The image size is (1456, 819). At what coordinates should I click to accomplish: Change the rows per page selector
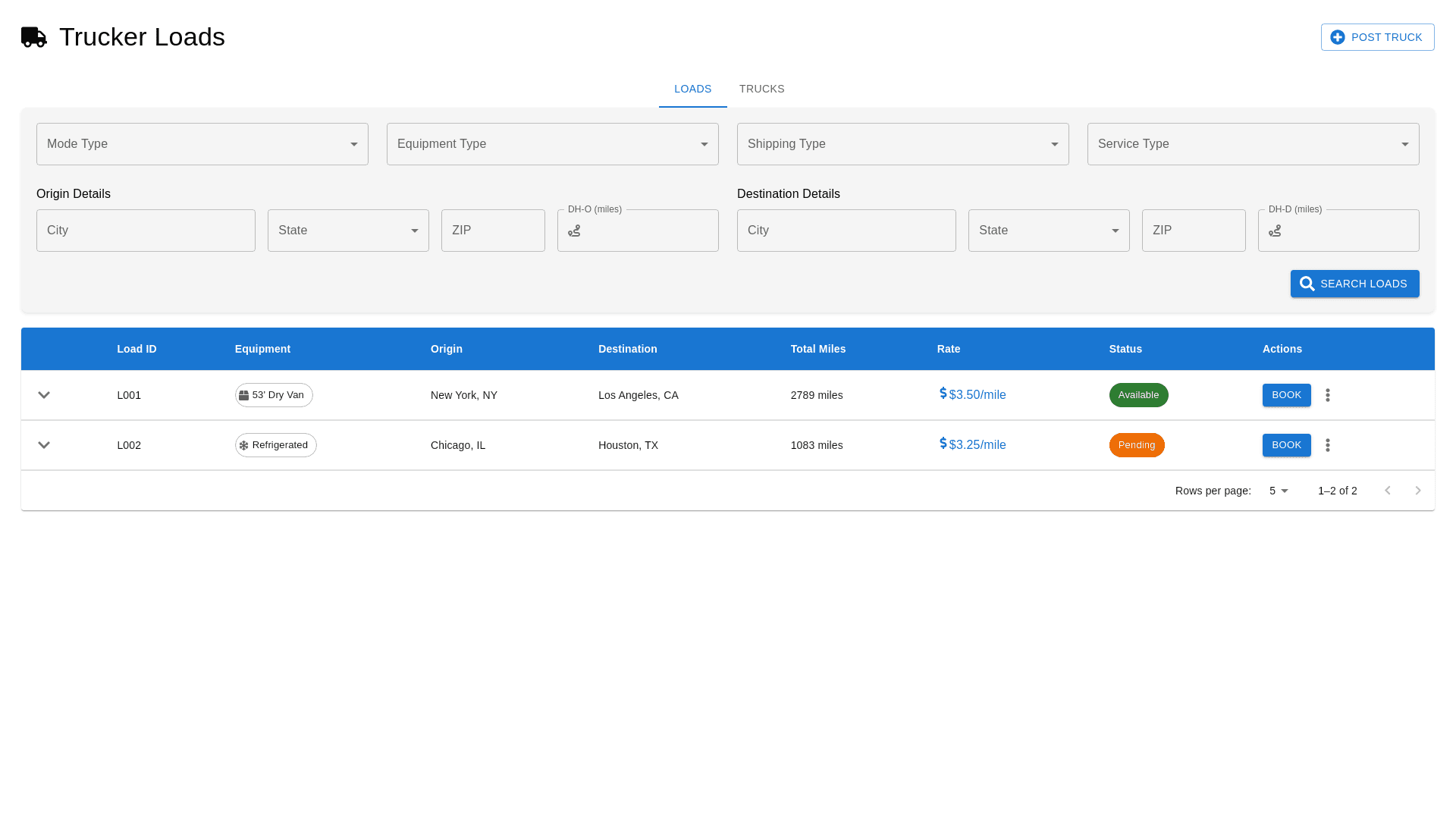coord(1279,491)
